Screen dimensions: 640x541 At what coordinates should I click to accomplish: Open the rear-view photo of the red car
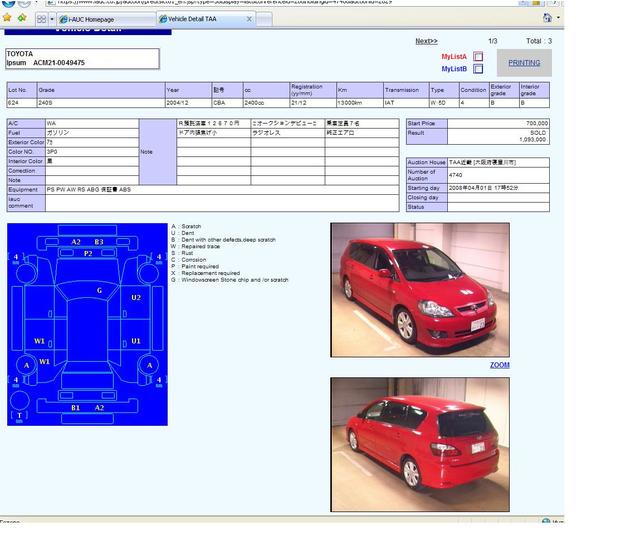(x=420, y=444)
